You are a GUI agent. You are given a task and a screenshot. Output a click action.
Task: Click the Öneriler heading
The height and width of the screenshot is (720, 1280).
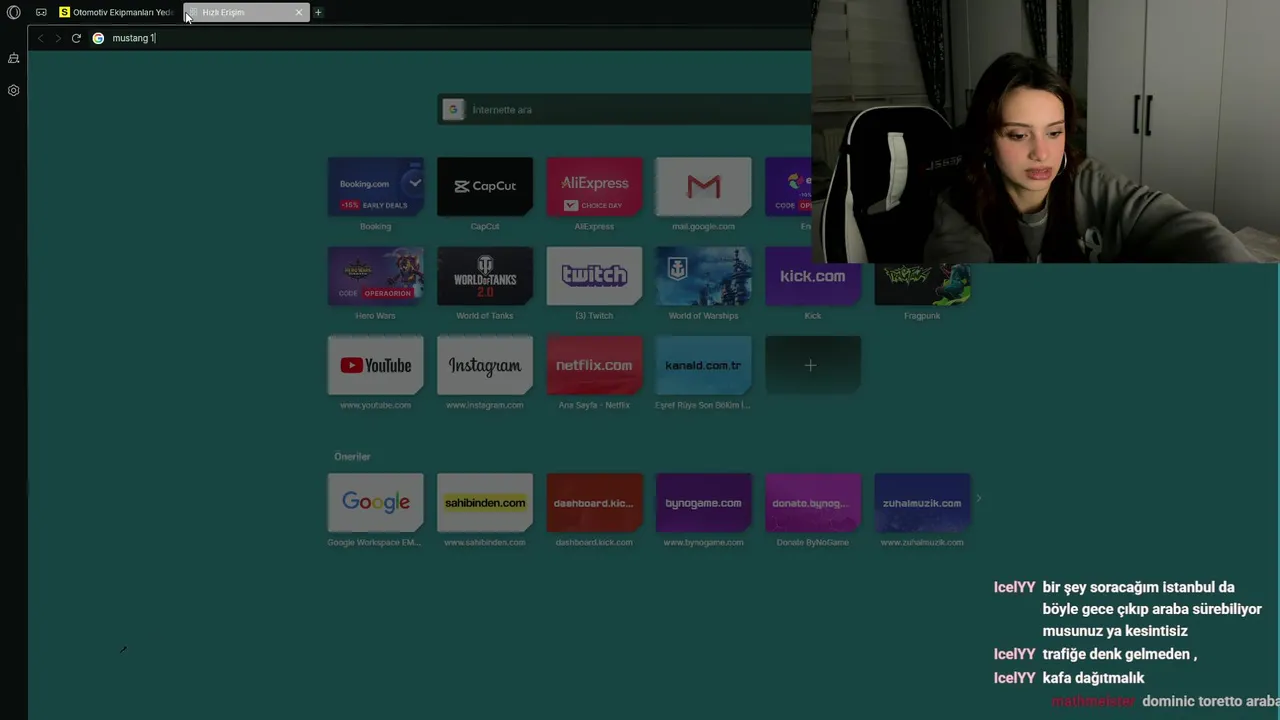tap(352, 456)
